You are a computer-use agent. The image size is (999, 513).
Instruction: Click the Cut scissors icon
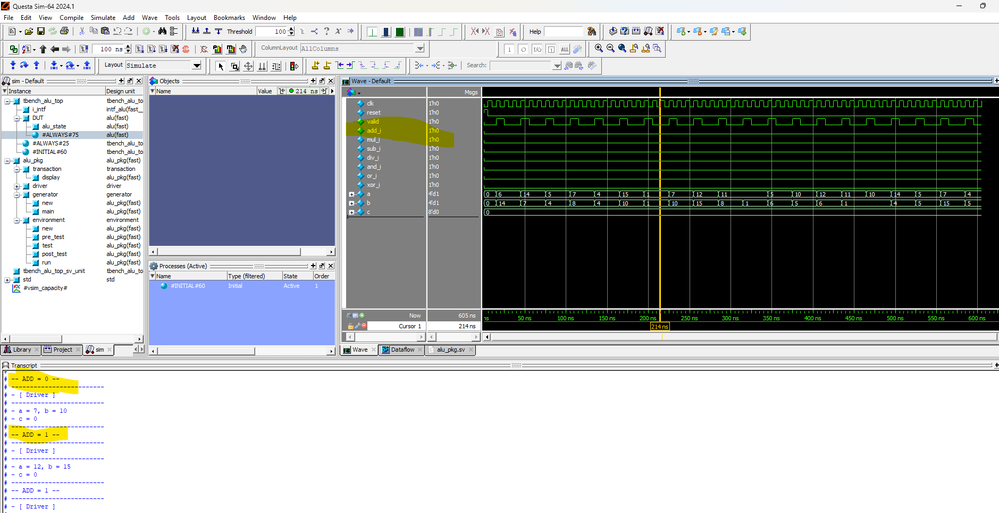[82, 32]
